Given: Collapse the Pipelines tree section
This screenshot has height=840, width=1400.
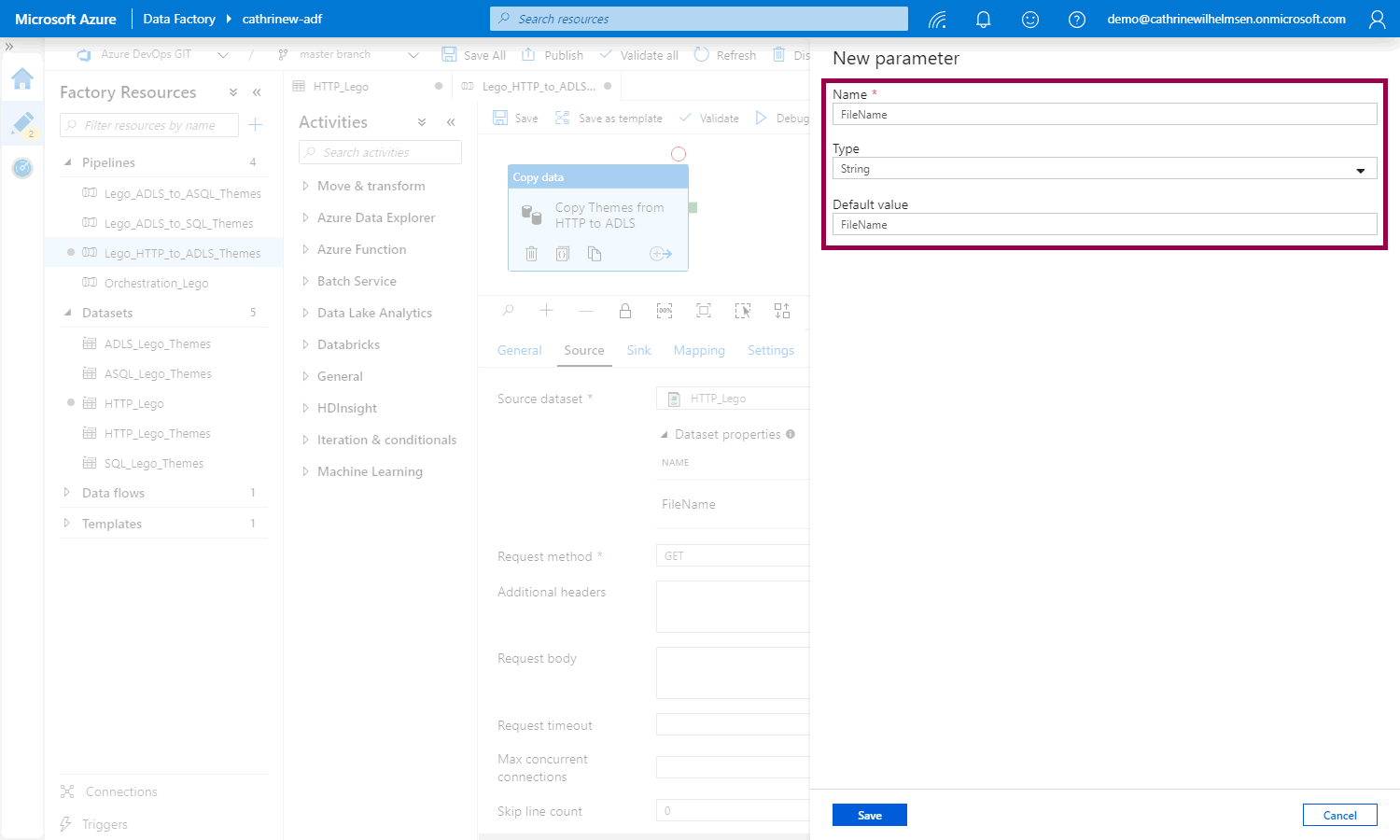Looking at the screenshot, I should (x=67, y=162).
